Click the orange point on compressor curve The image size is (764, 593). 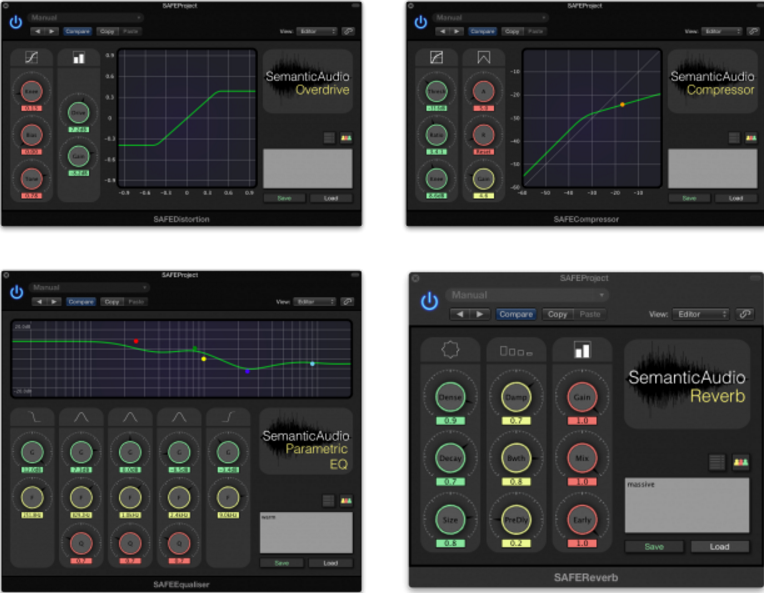click(622, 104)
